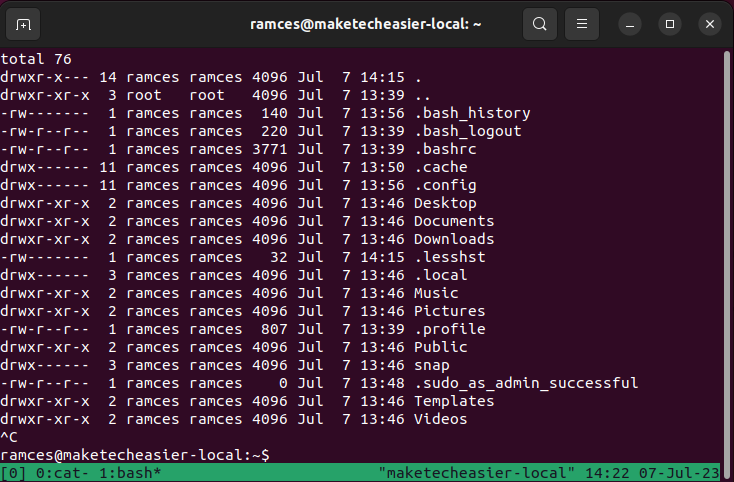Select tmux window 1:bash* in status bar
Screen dimensions: 734x482
click(x=130, y=473)
